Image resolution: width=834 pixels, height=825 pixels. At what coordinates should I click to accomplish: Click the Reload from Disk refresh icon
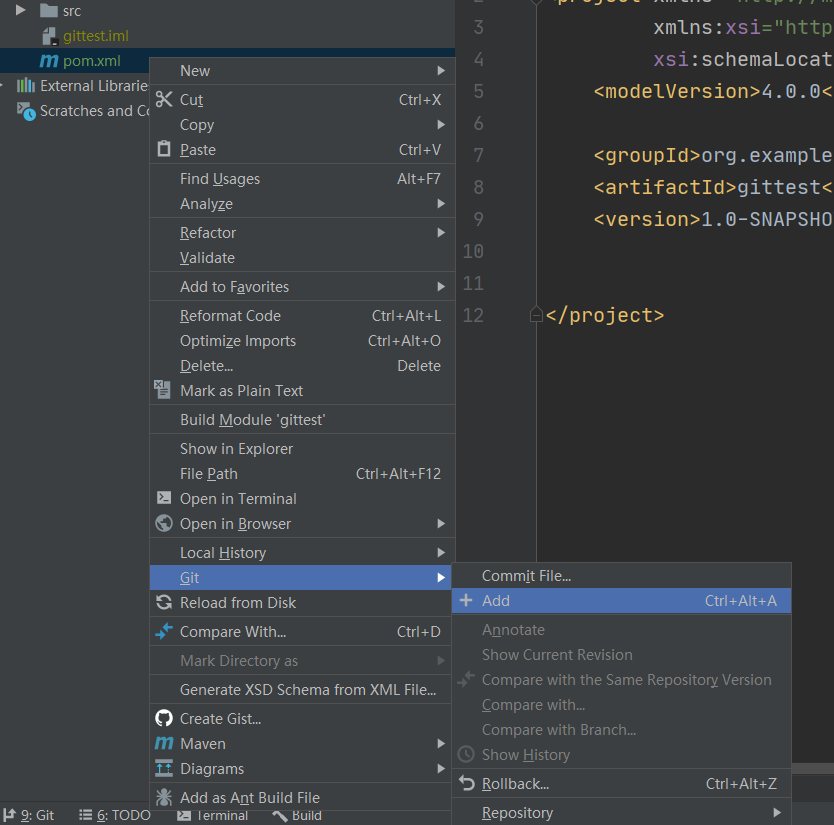coord(163,603)
